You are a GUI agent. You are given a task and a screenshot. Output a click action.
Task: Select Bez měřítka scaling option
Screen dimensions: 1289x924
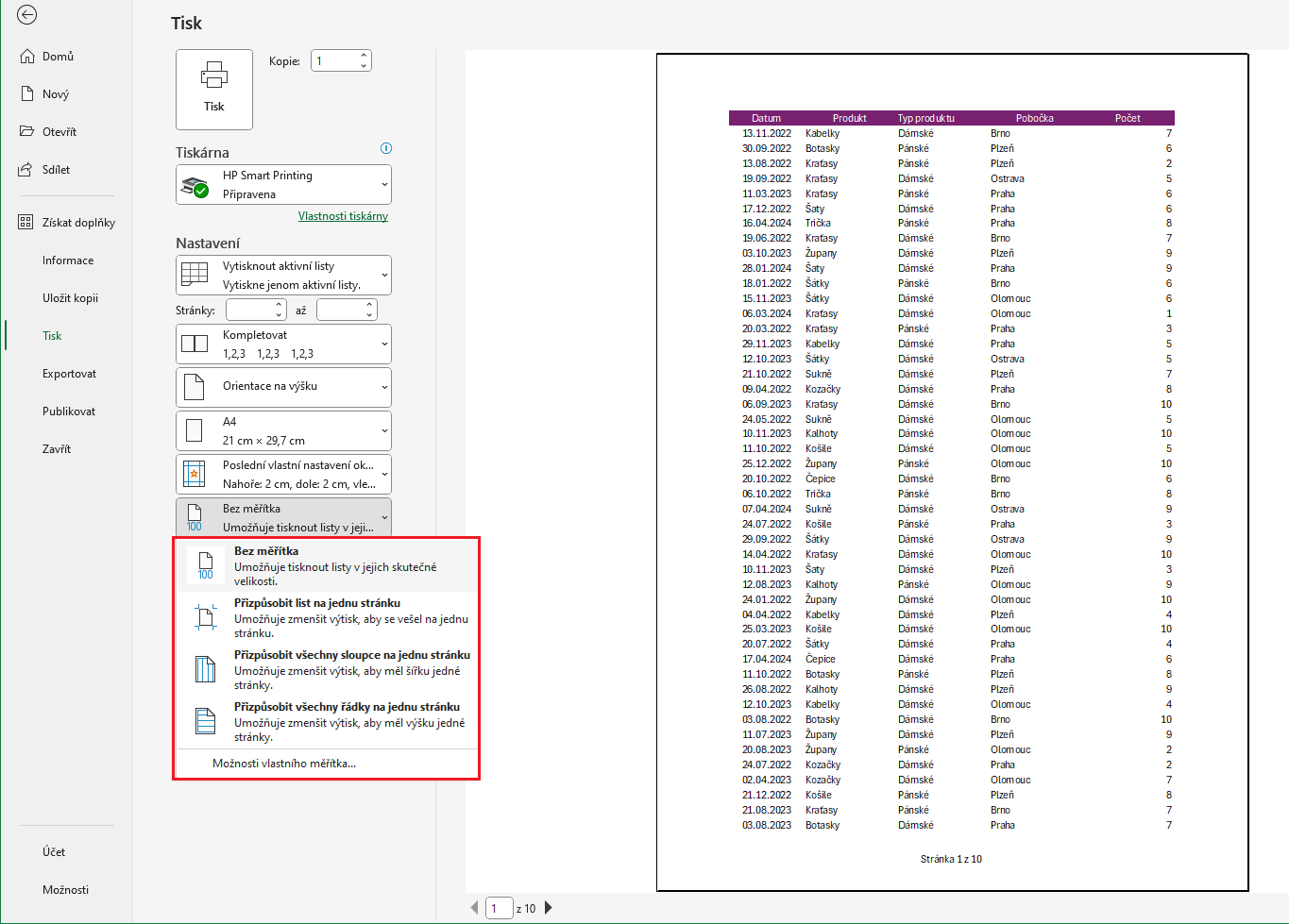327,565
